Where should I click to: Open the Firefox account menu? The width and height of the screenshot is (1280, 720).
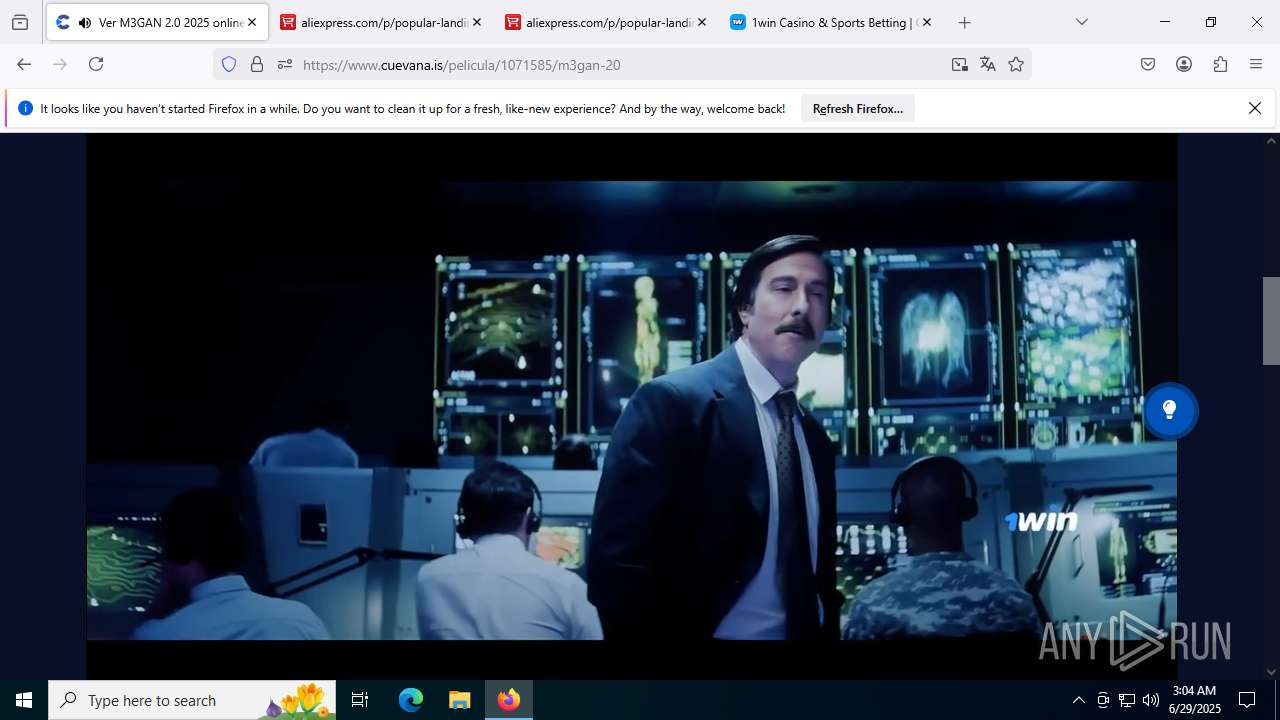pos(1184,64)
